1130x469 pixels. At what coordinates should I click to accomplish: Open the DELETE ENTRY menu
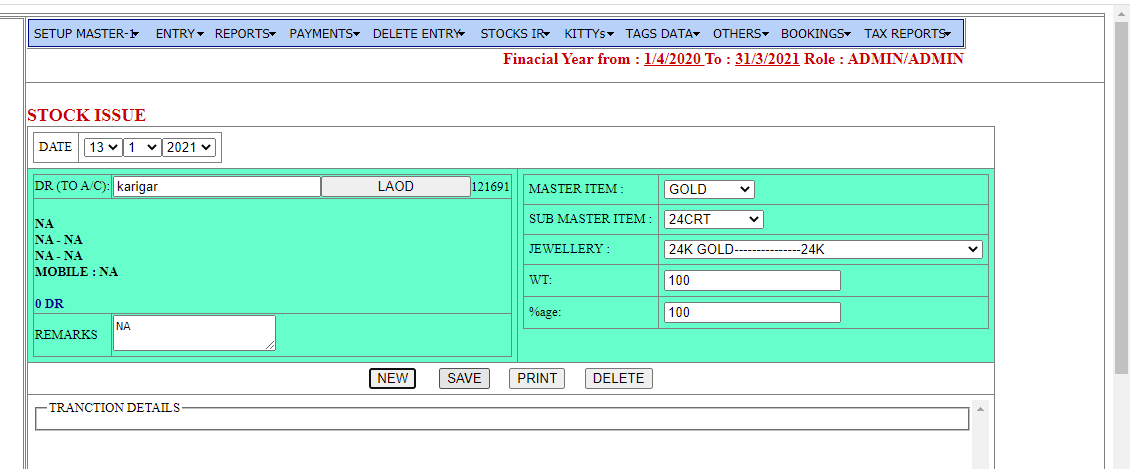click(x=418, y=34)
